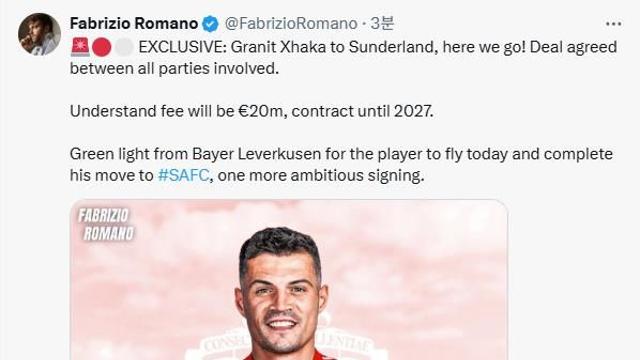The height and width of the screenshot is (360, 640).
Task: Click the blue verified badge
Action: [211, 24]
